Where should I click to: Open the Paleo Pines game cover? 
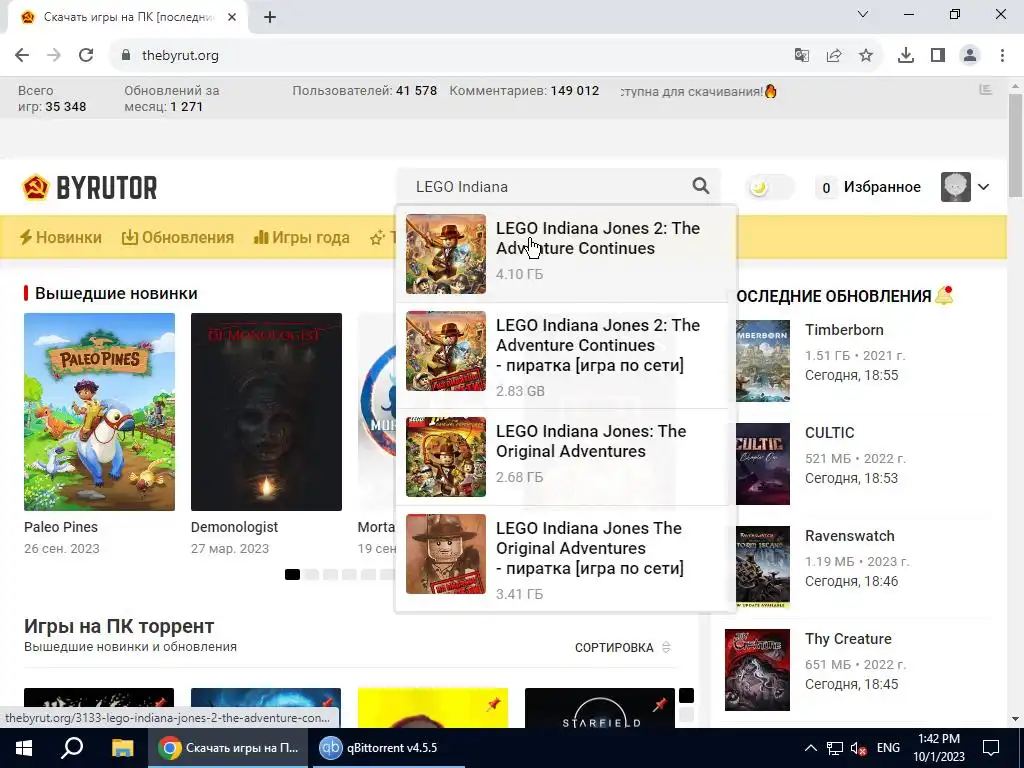click(x=99, y=412)
